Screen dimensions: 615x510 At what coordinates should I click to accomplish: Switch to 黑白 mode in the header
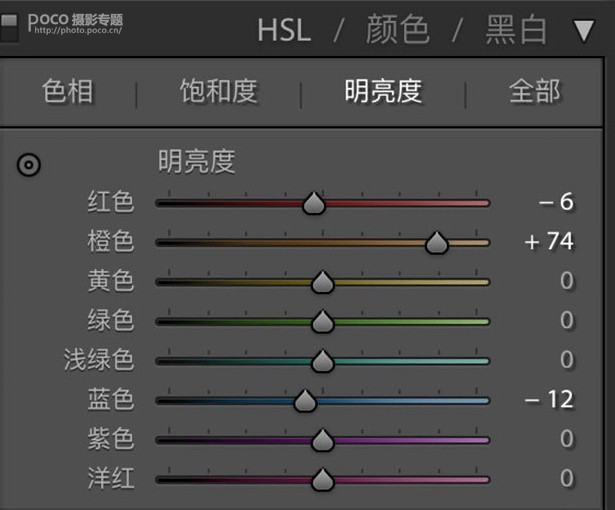(516, 29)
